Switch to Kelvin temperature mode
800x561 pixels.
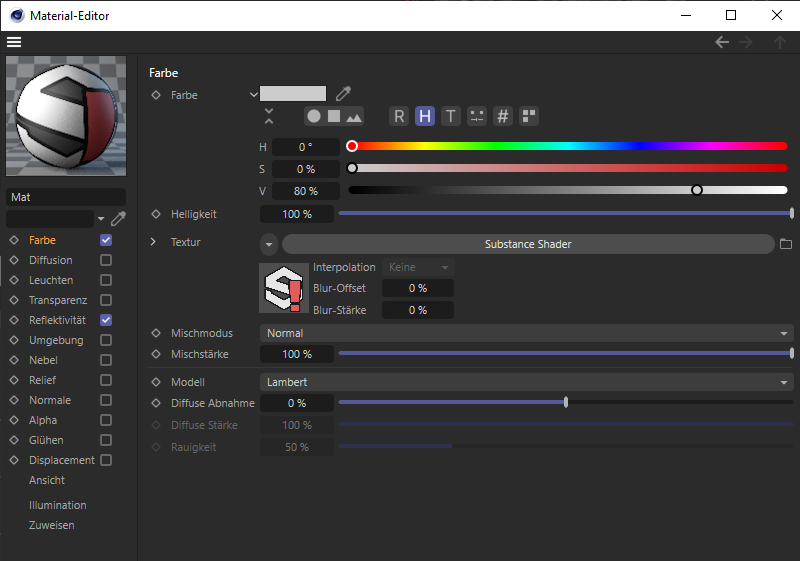coord(451,116)
